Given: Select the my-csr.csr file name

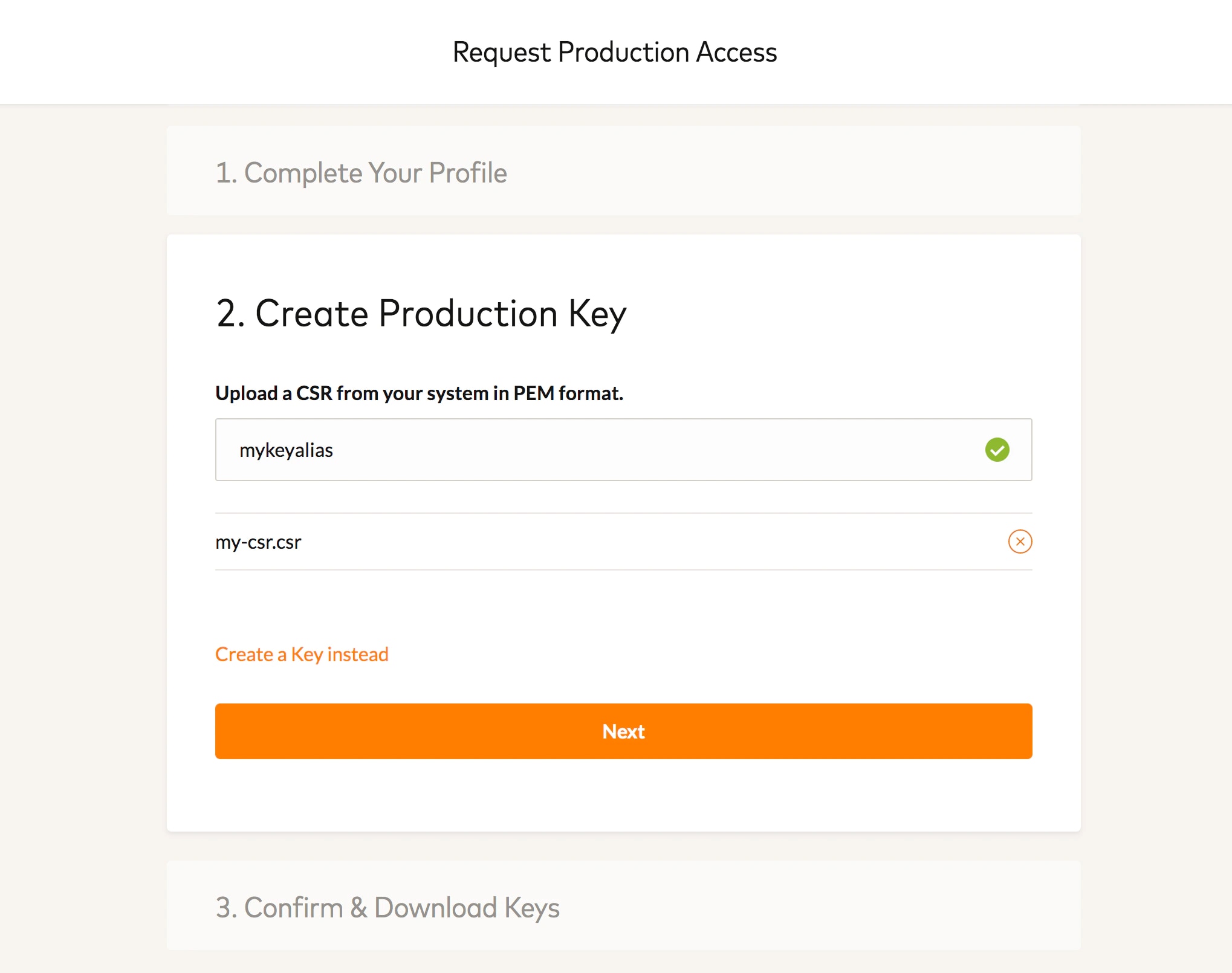Looking at the screenshot, I should 258,542.
